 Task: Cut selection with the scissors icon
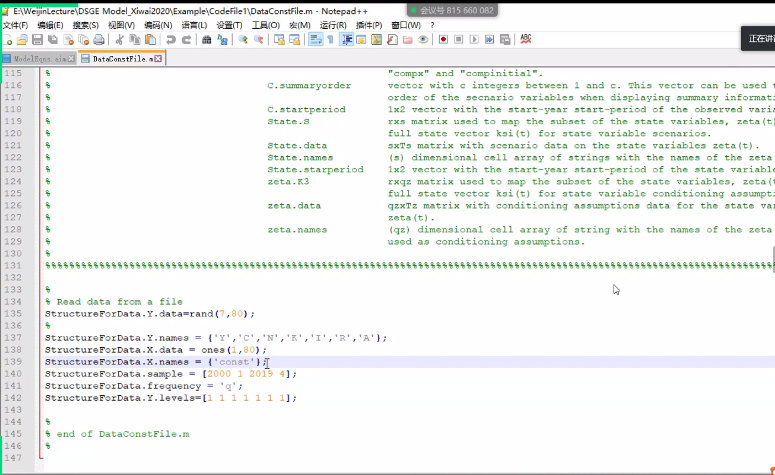pos(119,40)
